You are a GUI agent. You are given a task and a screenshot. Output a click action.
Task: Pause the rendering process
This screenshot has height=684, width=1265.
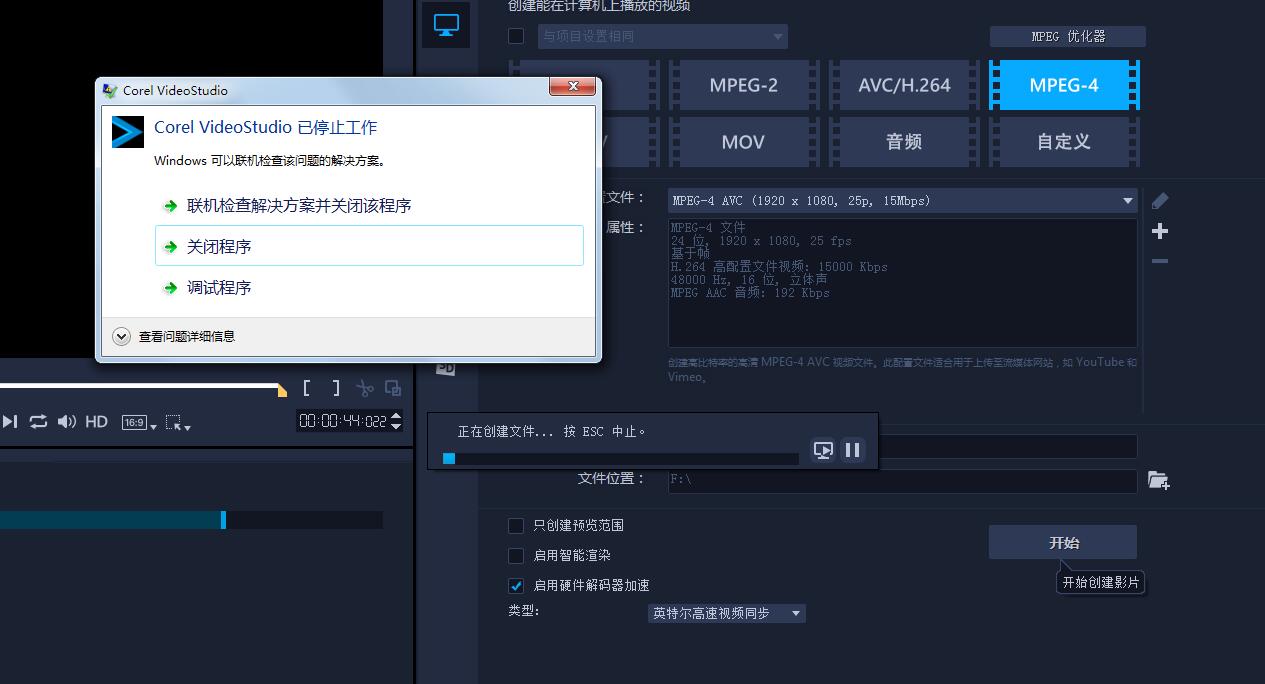(852, 450)
